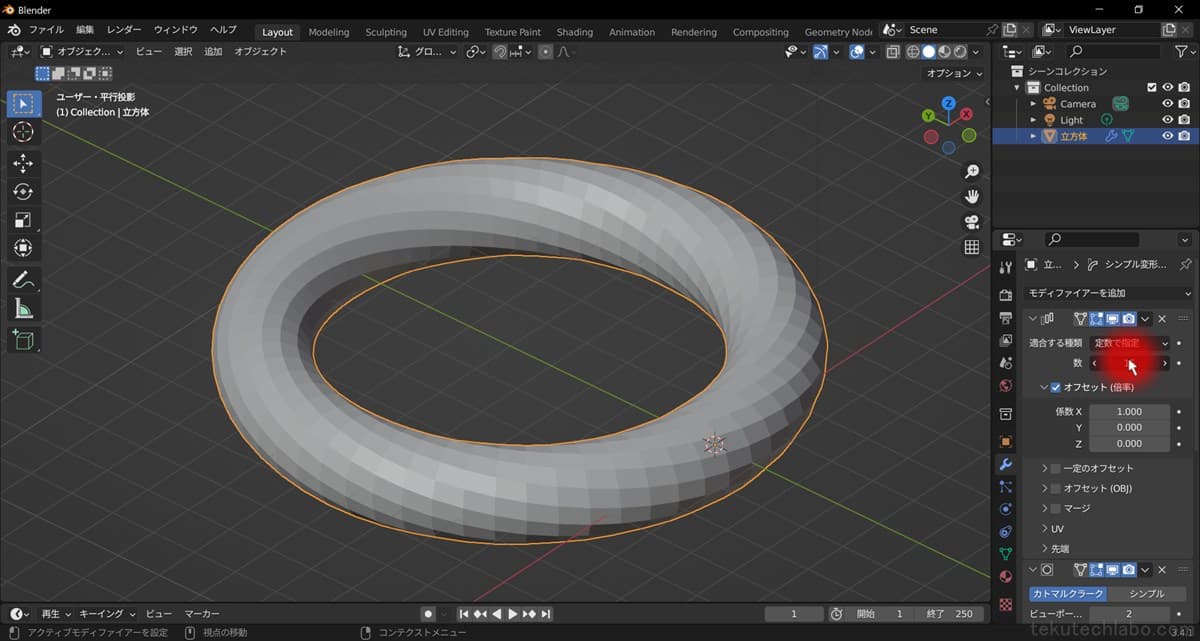Viewport: 1200px width, 641px height.
Task: Select the Annotate tool
Action: tap(24, 279)
